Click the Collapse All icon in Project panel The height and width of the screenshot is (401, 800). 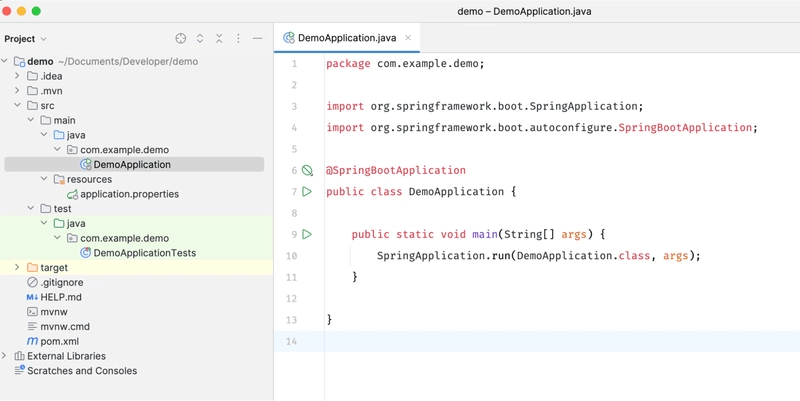[x=219, y=38]
